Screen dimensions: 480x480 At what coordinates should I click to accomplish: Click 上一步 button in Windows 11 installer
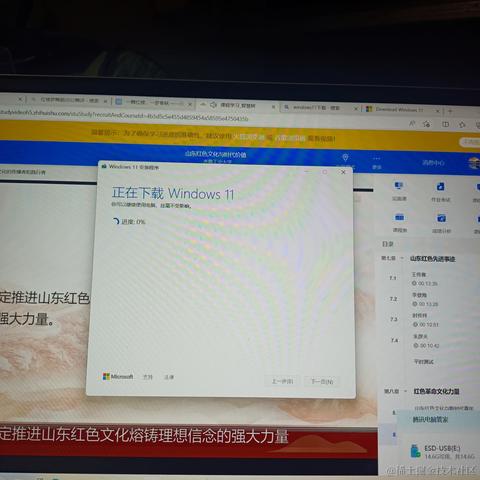[282, 381]
